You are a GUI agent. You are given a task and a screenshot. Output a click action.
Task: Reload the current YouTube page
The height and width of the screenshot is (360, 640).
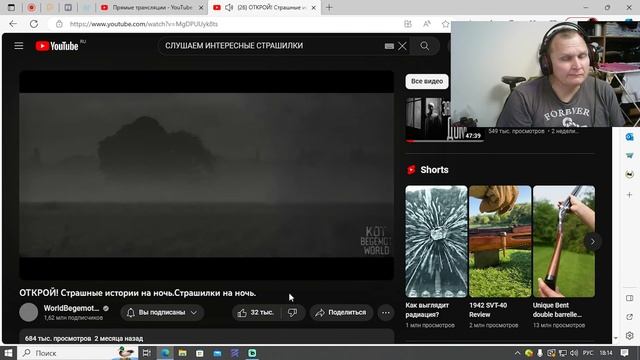click(x=34, y=24)
